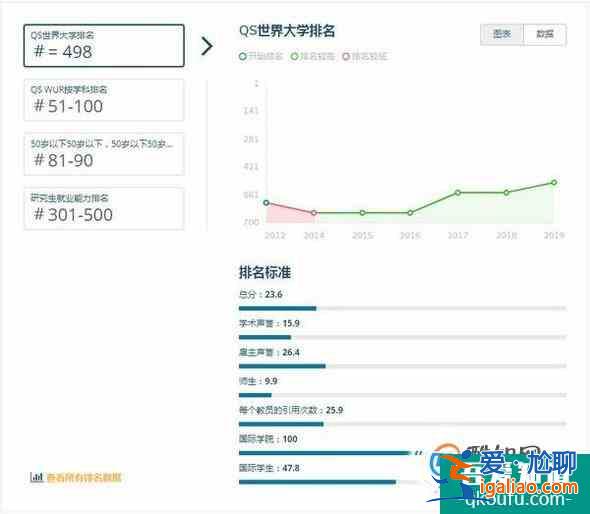Click the 2016 data point circle
This screenshot has height=514, width=590.
point(410,213)
